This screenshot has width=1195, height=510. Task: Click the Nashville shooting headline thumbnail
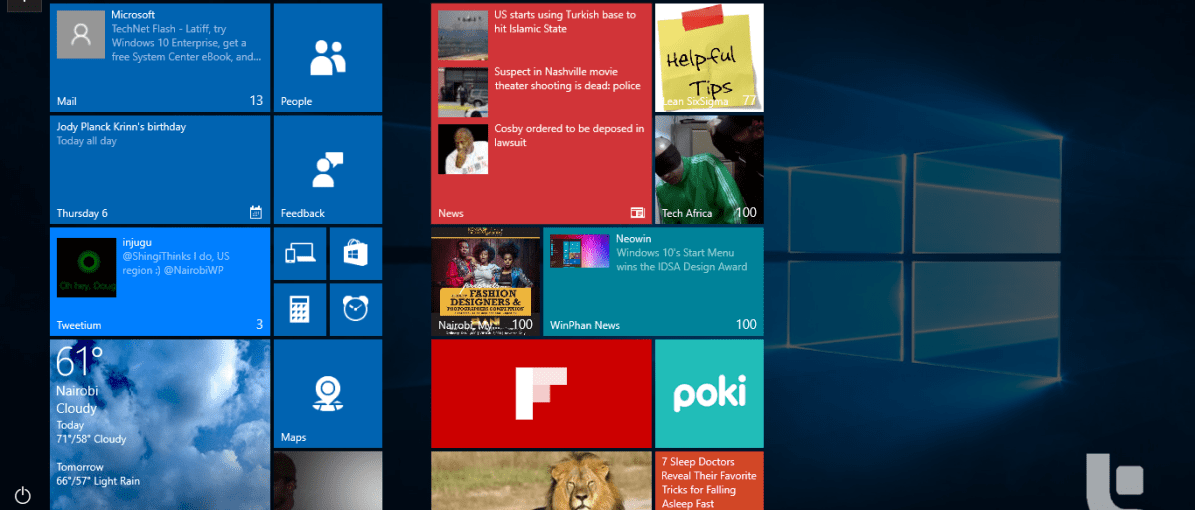tap(463, 92)
